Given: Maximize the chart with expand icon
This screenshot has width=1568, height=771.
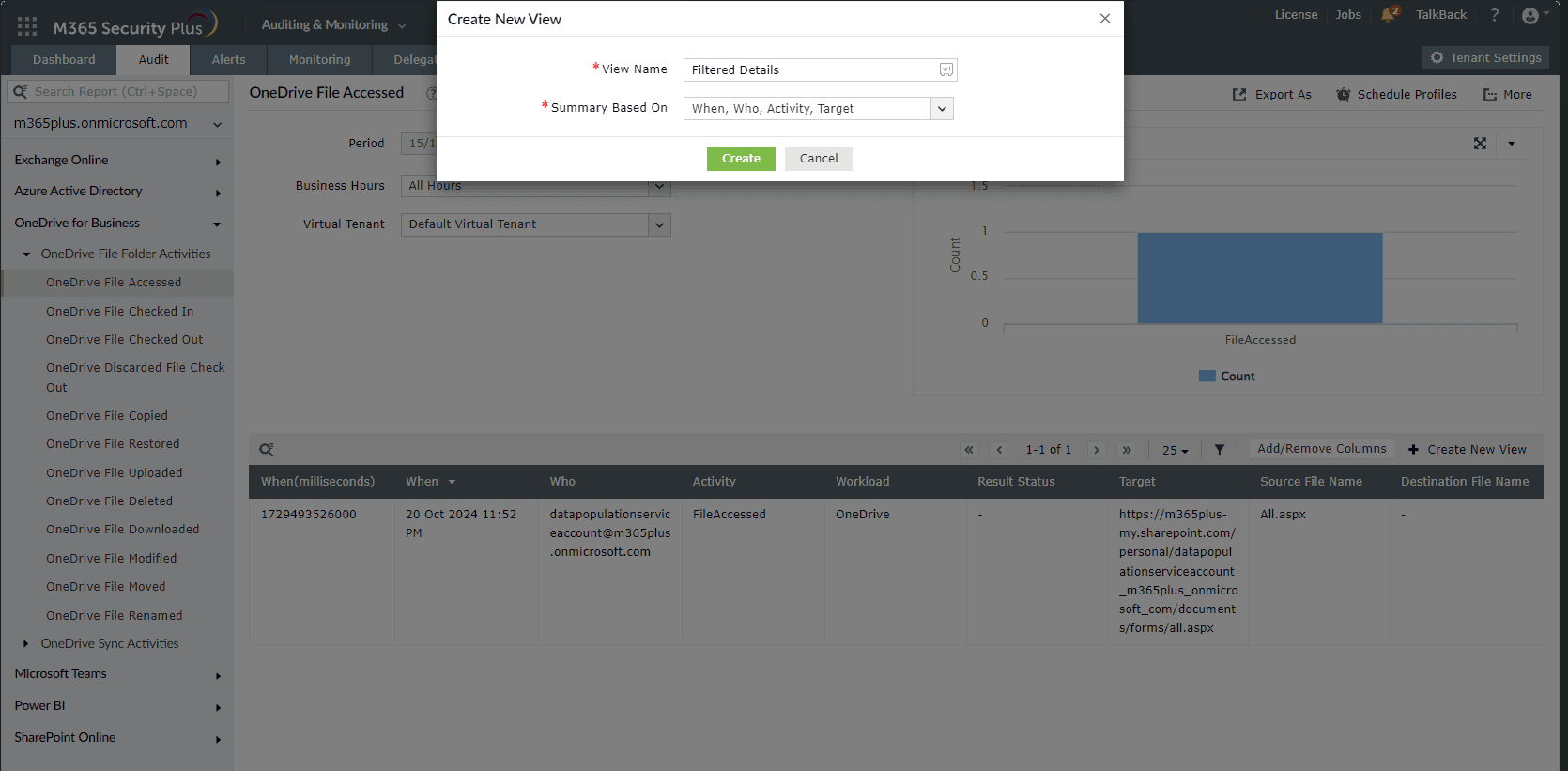Looking at the screenshot, I should 1480,144.
